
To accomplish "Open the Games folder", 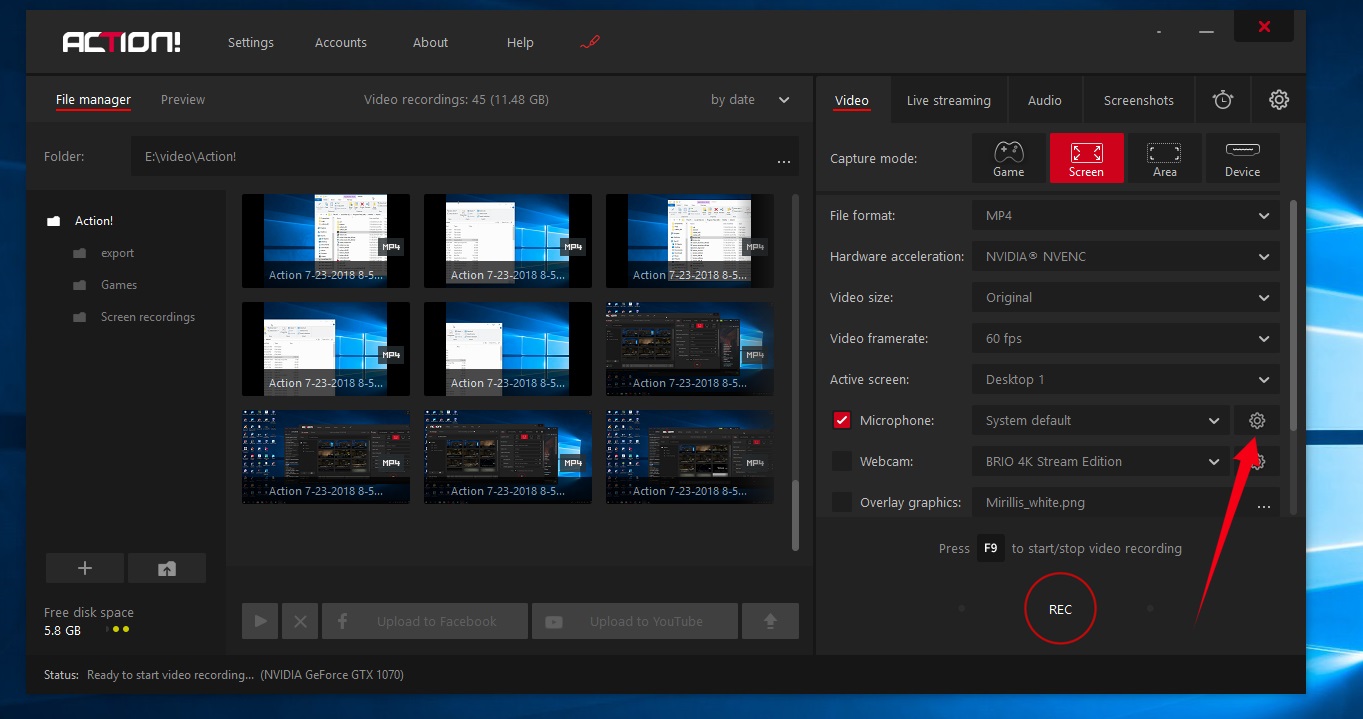I will [105, 285].
